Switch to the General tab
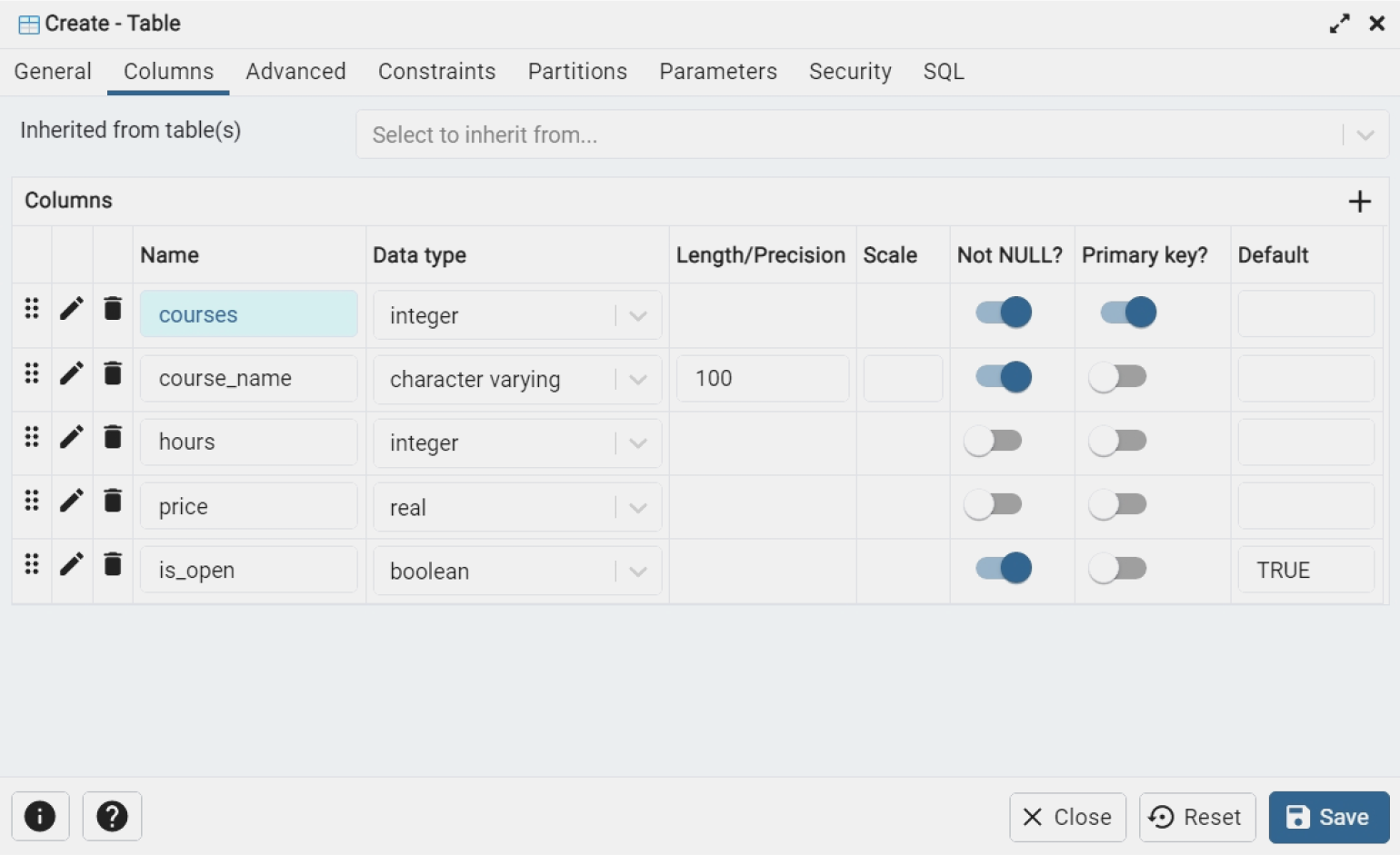Image resolution: width=1400 pixels, height=855 pixels. coord(53,72)
